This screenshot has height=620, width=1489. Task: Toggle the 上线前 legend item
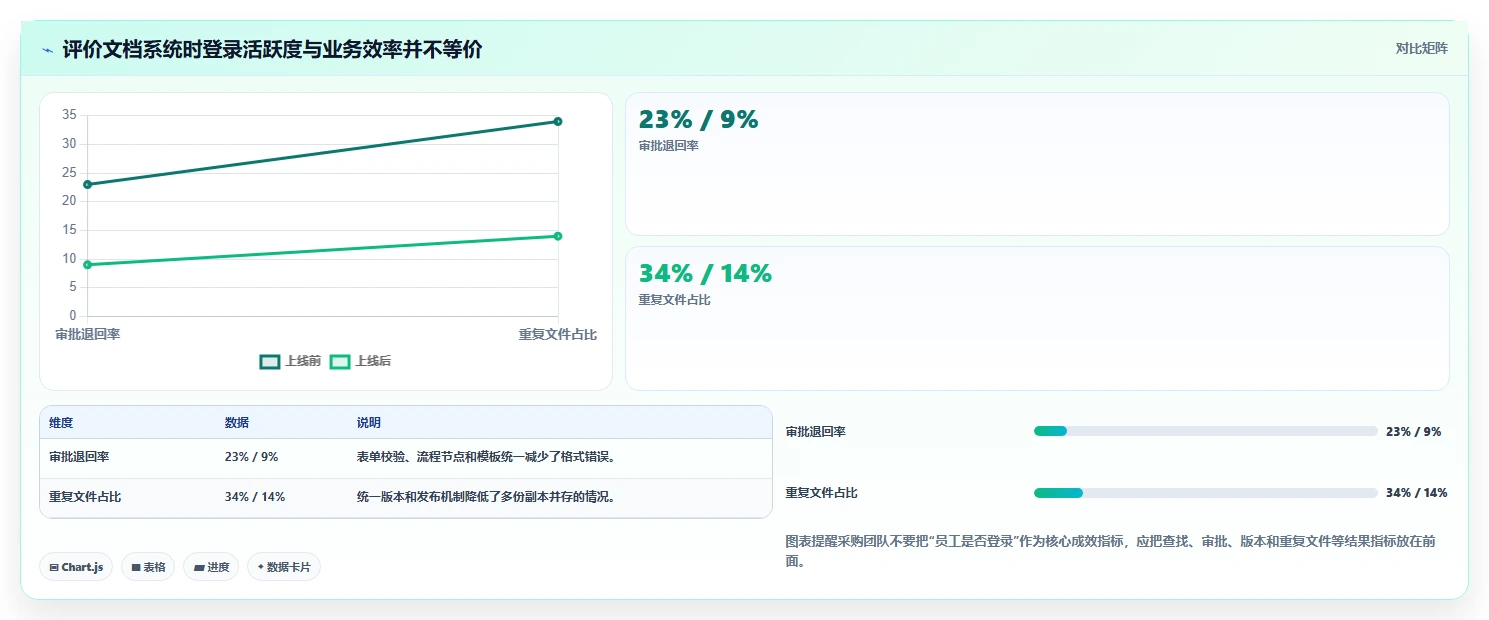(x=290, y=361)
